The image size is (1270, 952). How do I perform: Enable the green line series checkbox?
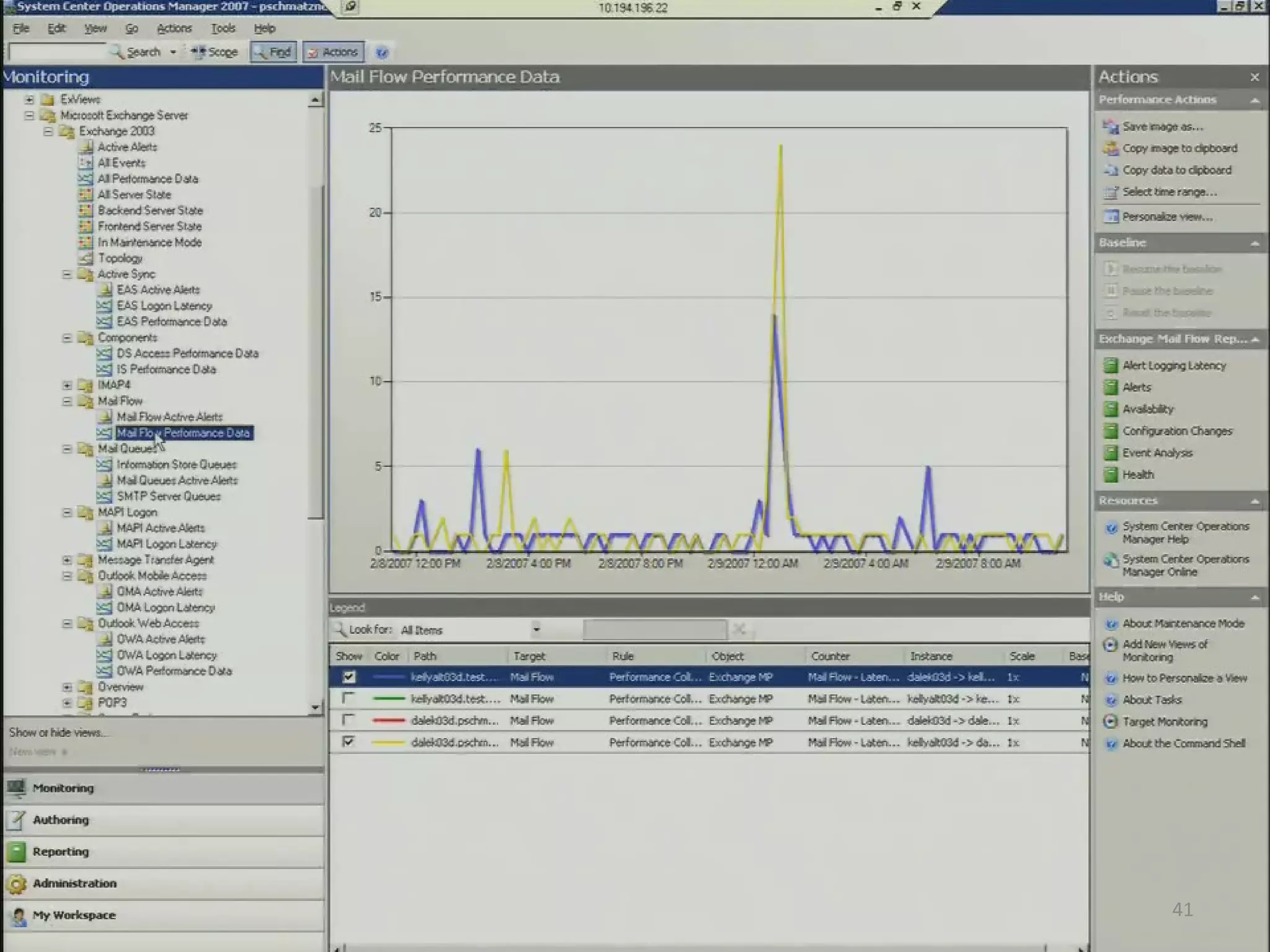349,699
